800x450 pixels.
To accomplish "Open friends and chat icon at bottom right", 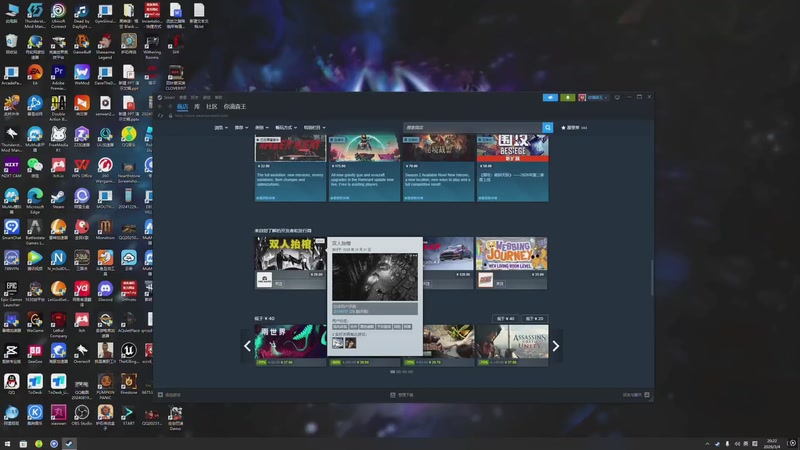I will [647, 395].
